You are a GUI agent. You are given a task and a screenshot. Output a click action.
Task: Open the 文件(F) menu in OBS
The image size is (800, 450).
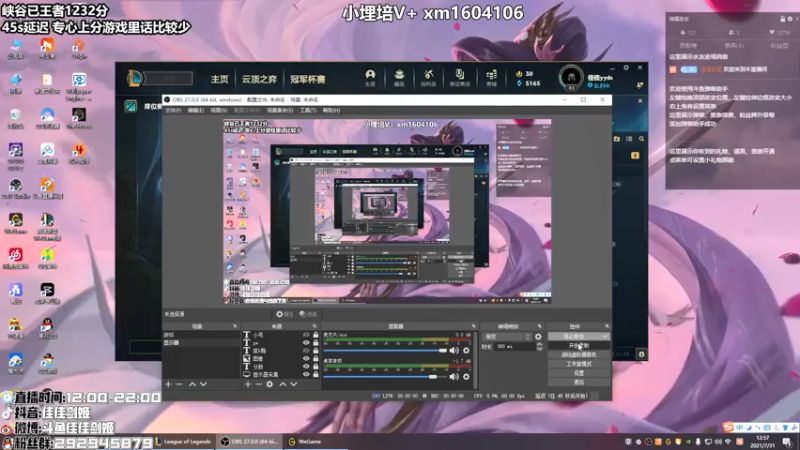[173, 110]
